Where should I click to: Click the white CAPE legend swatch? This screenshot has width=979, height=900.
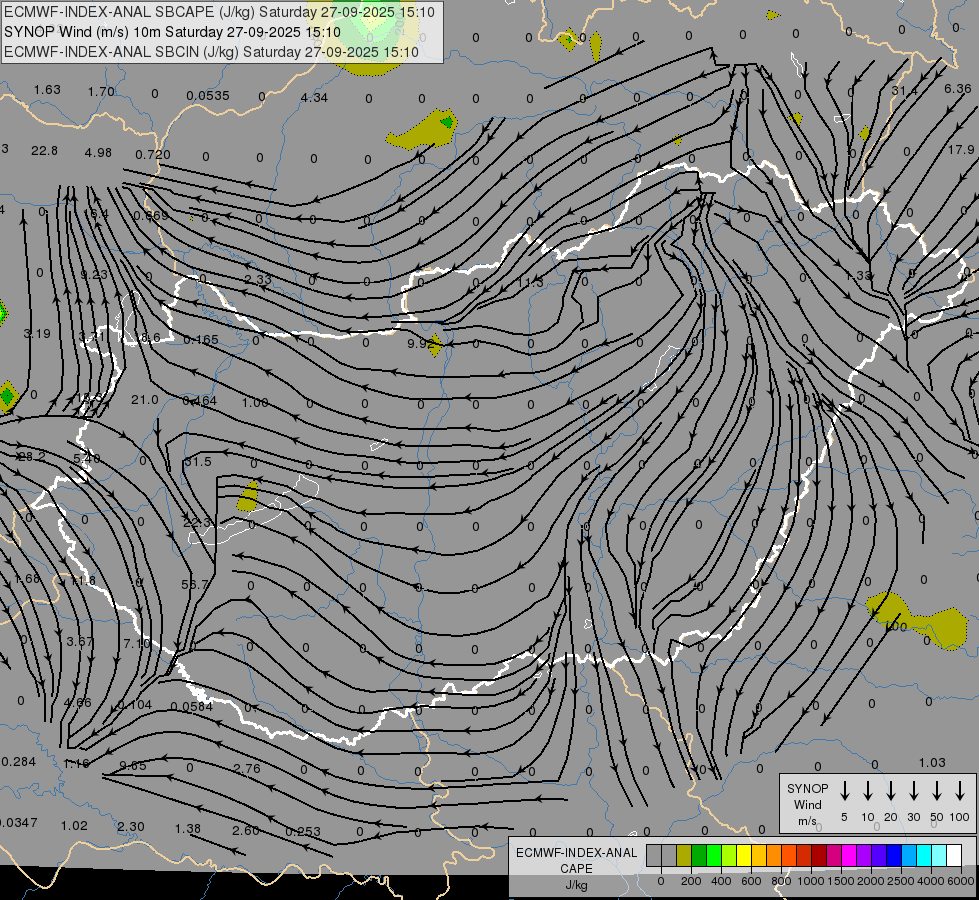pyautogui.click(x=954, y=856)
